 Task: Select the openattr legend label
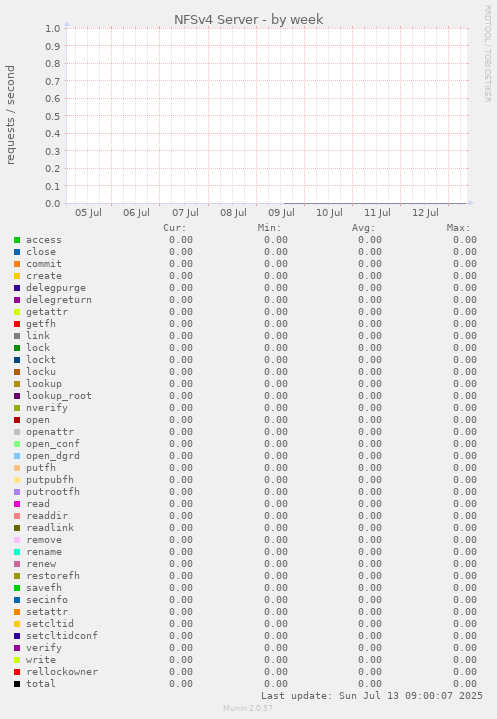pos(50,432)
